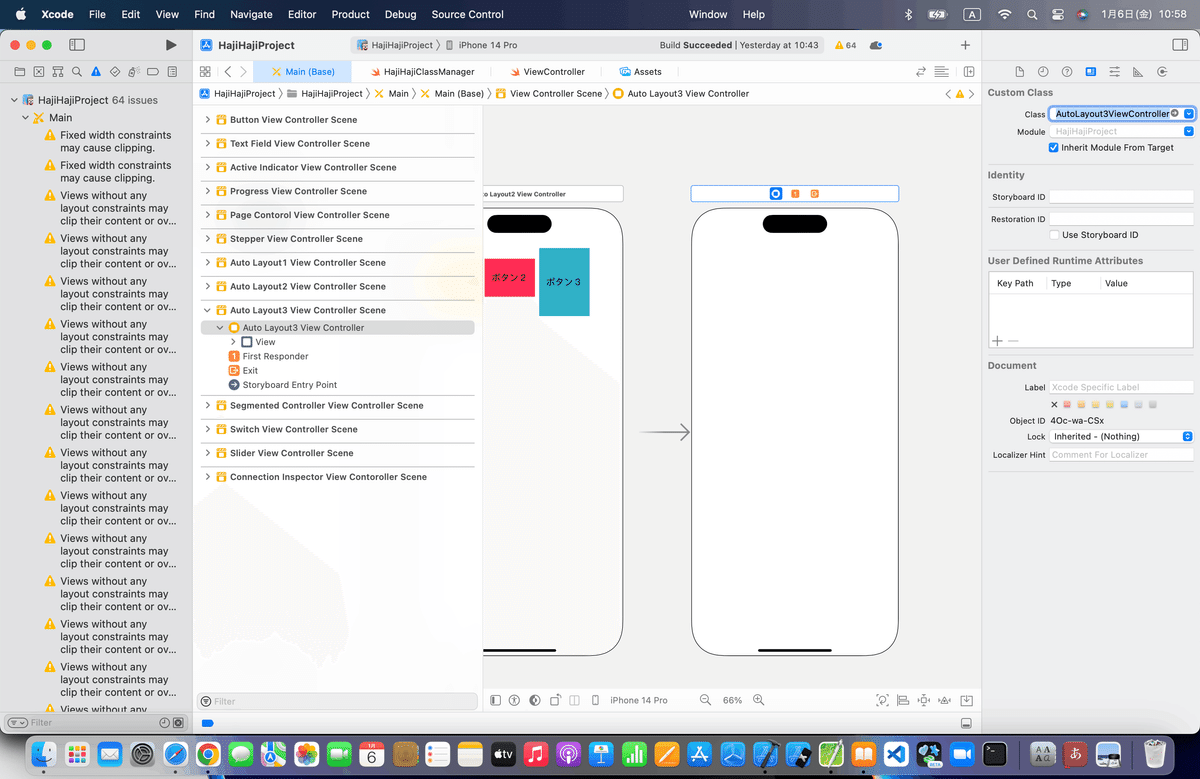This screenshot has width=1200, height=779.
Task: Add an editor on the right
Action: [x=969, y=72]
